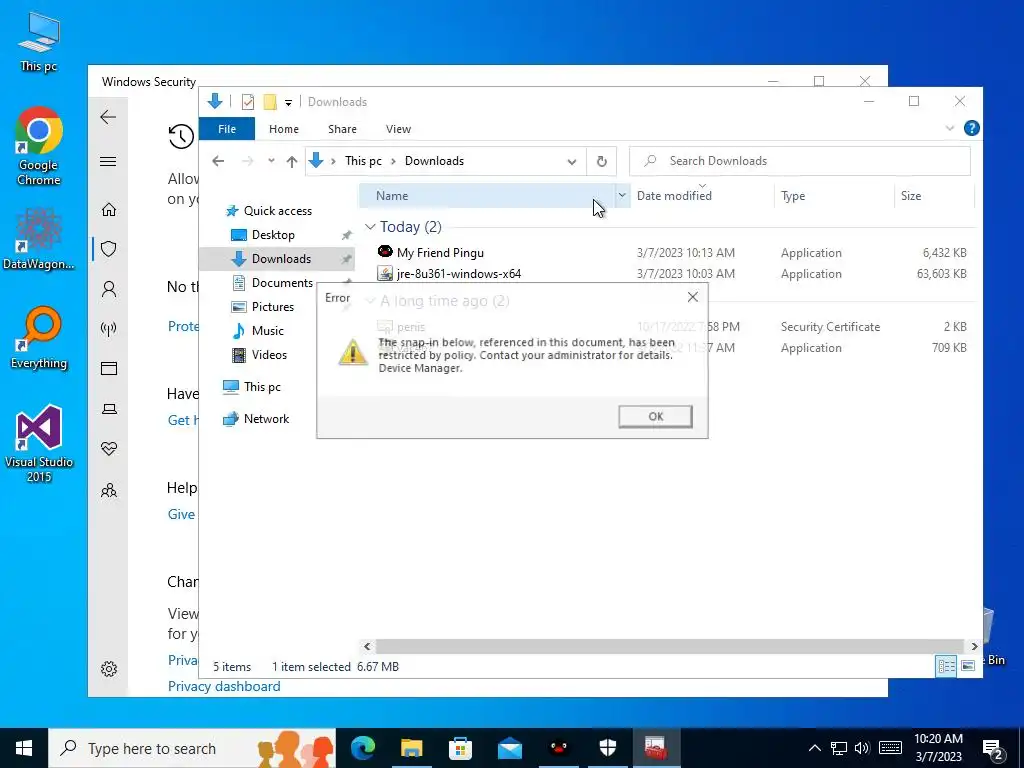Open the Visual Studio 2015 shortcut

pos(39,443)
